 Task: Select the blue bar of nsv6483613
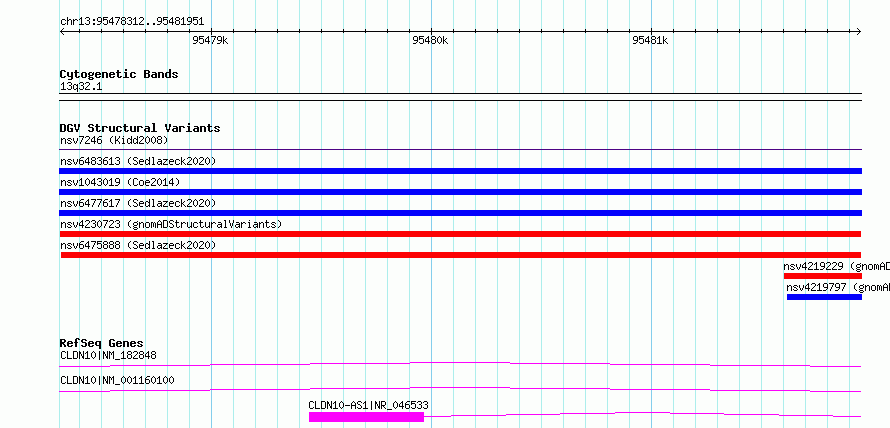pyautogui.click(x=460, y=171)
